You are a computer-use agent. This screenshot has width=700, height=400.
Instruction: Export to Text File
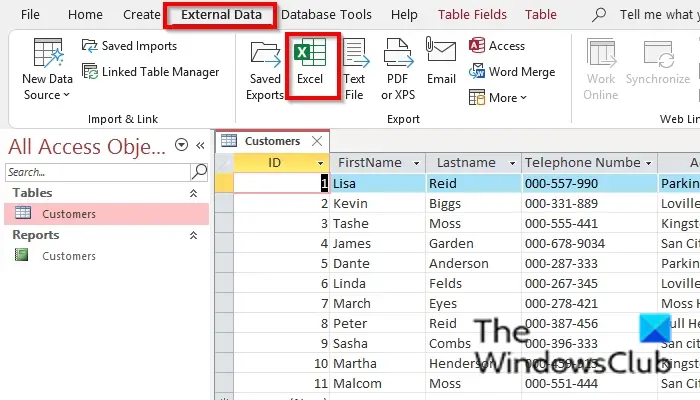pyautogui.click(x=355, y=69)
